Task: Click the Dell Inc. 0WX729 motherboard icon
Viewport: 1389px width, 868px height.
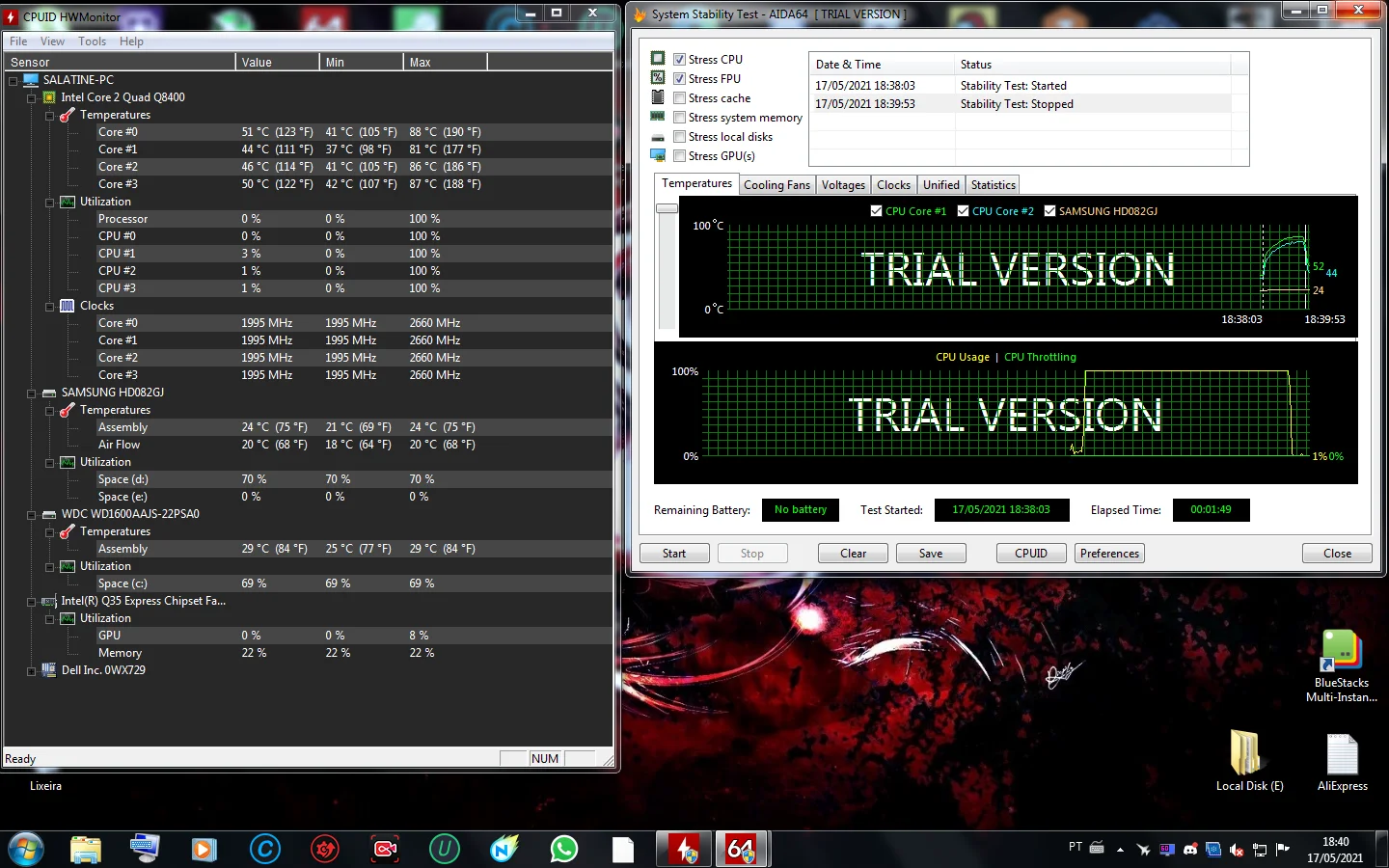Action: tap(49, 670)
